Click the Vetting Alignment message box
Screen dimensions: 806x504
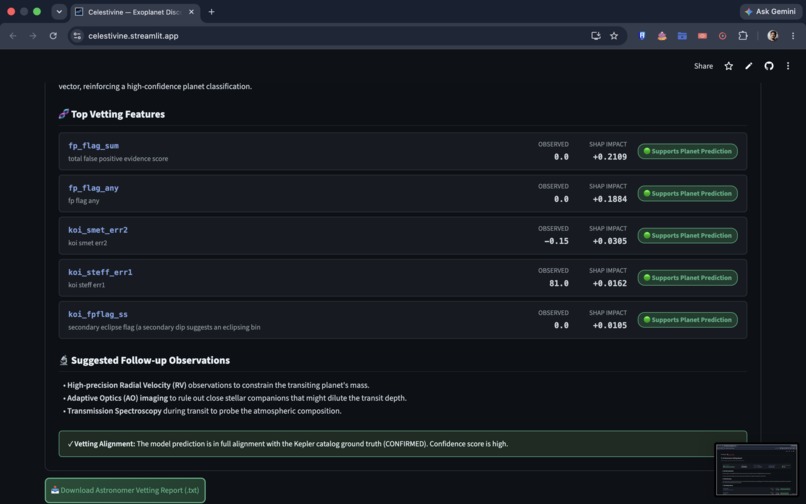(402, 444)
